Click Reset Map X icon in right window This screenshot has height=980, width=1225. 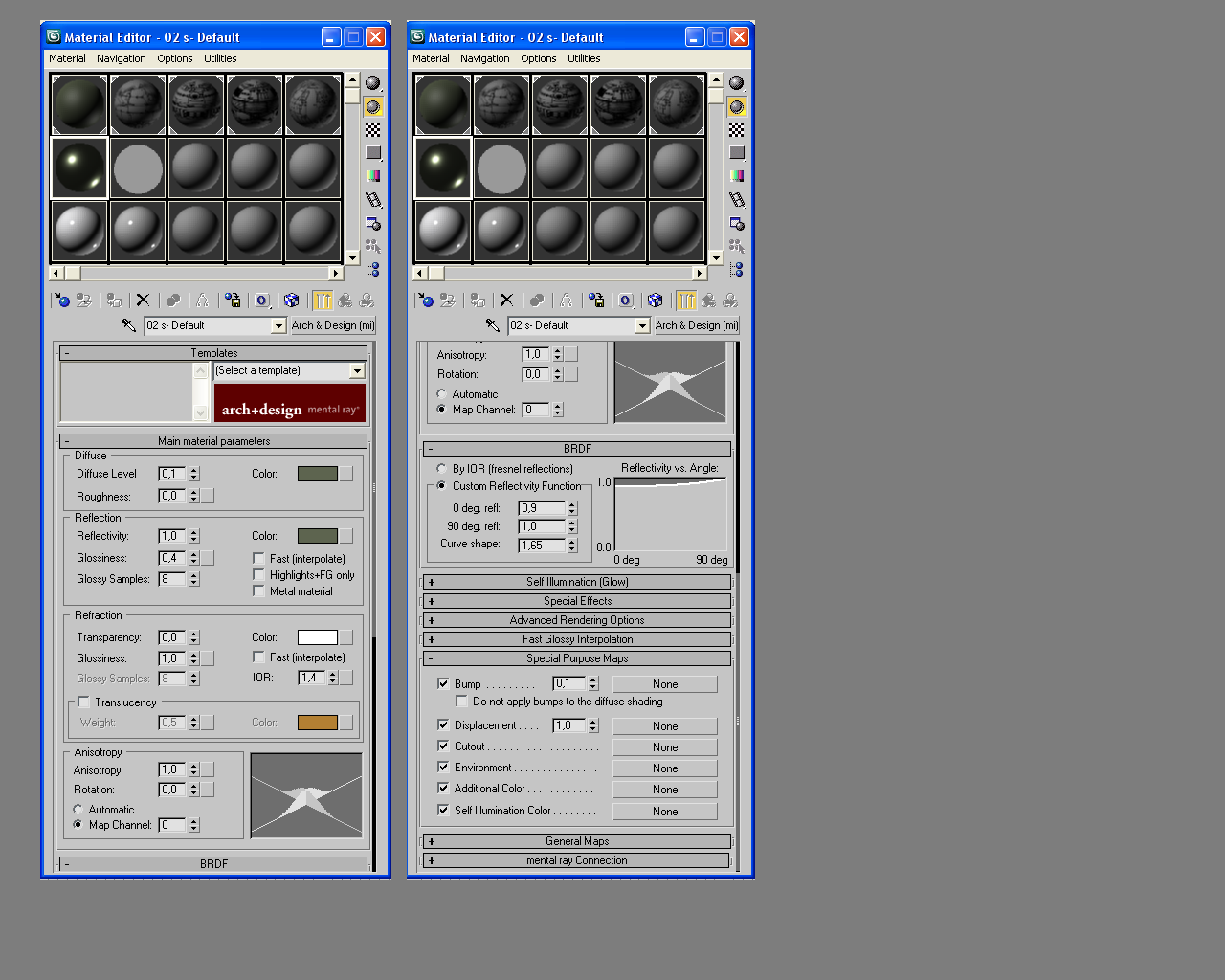506,301
